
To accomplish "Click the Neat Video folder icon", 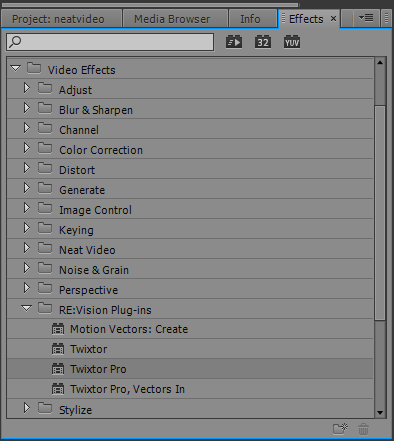I will pos(45,248).
